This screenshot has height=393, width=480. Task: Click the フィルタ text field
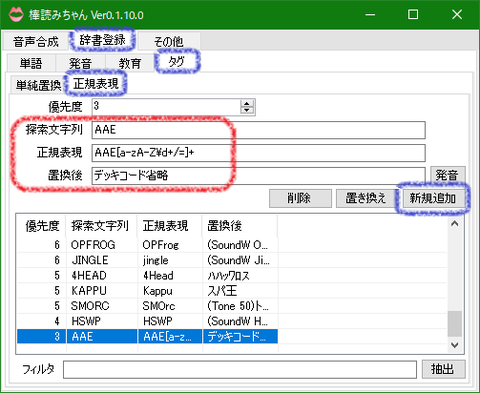(240, 369)
